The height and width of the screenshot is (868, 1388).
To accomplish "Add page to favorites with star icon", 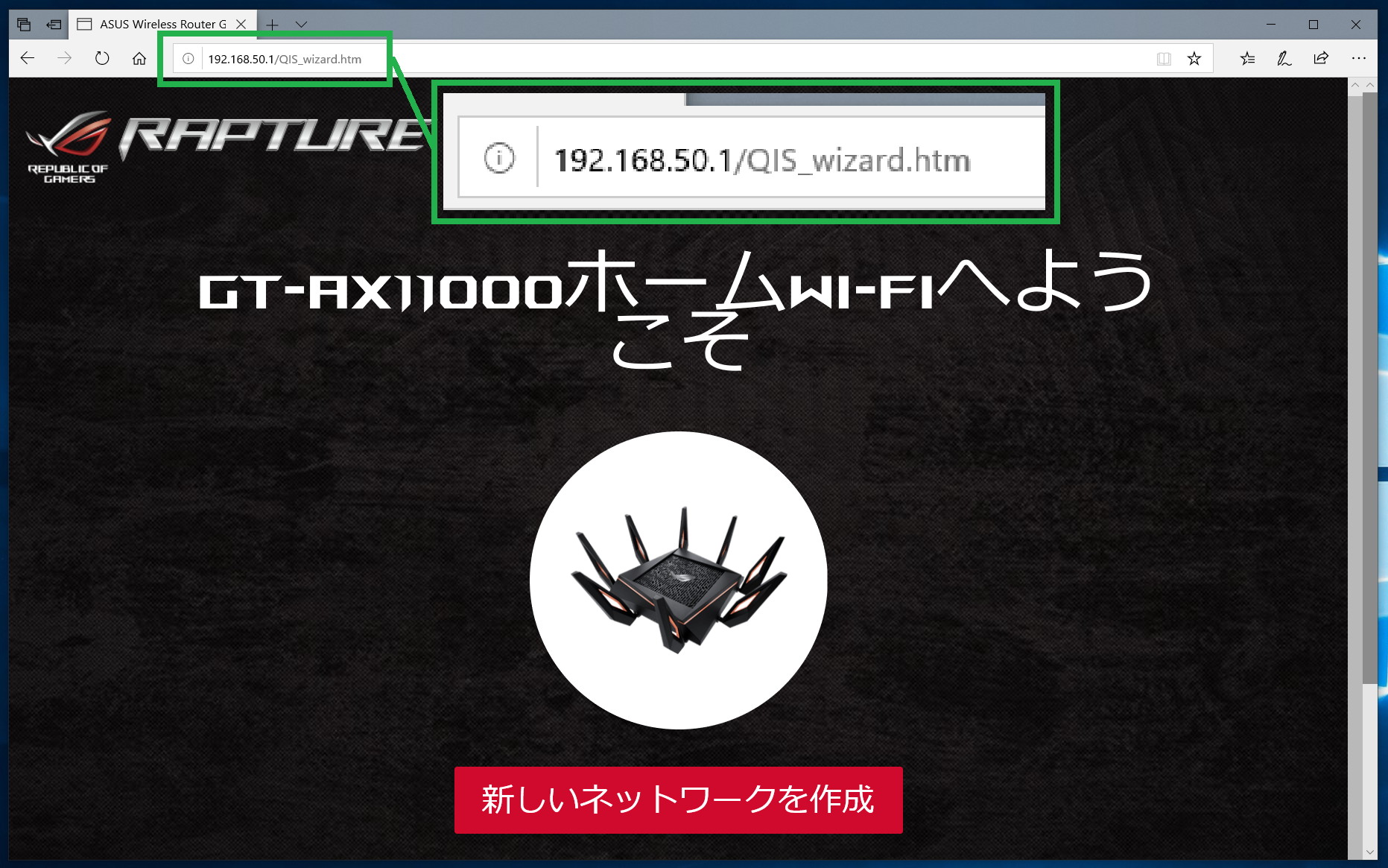I will click(x=1194, y=58).
